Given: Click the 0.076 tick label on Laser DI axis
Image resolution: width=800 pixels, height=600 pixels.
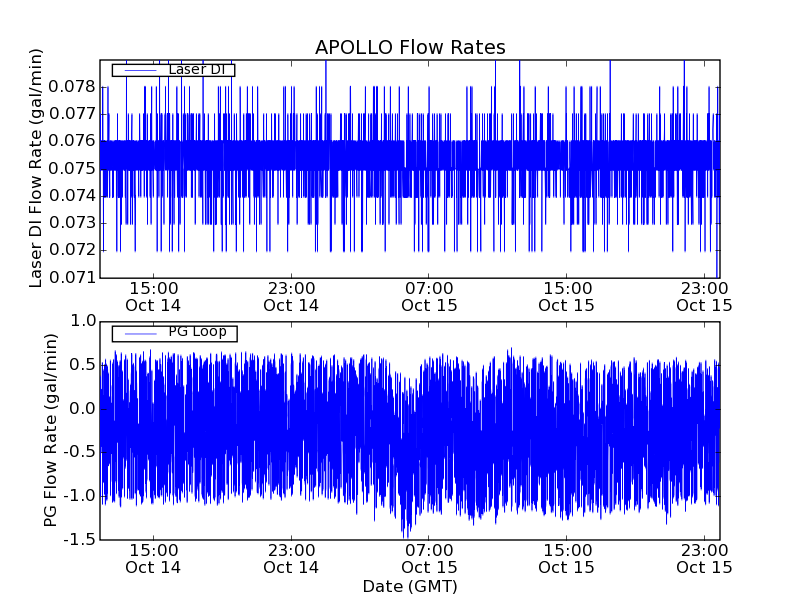Looking at the screenshot, I should pyautogui.click(x=72, y=141).
